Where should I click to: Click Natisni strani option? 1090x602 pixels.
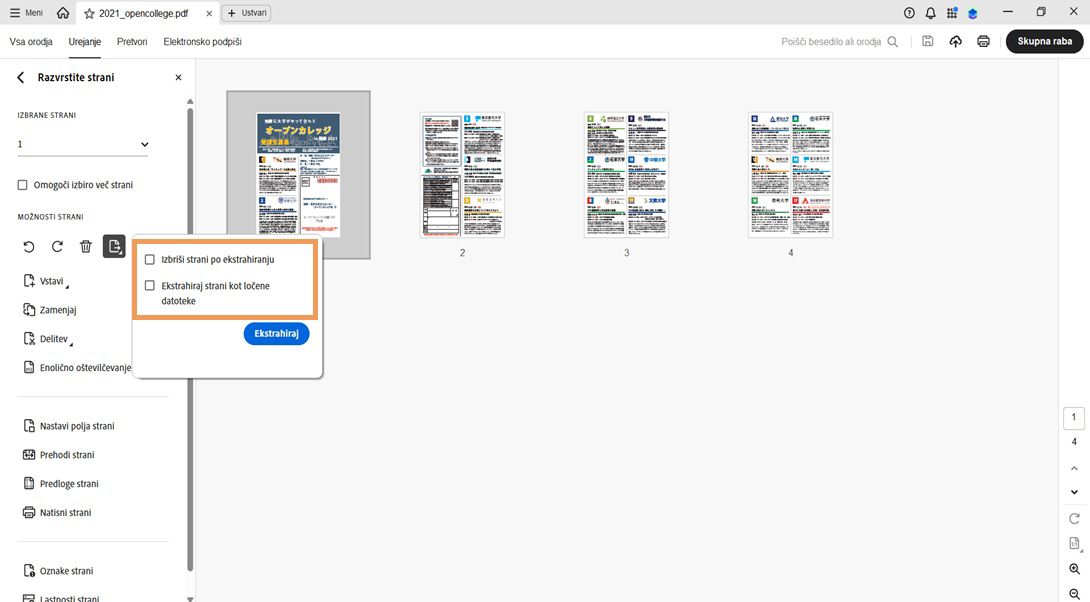58,512
